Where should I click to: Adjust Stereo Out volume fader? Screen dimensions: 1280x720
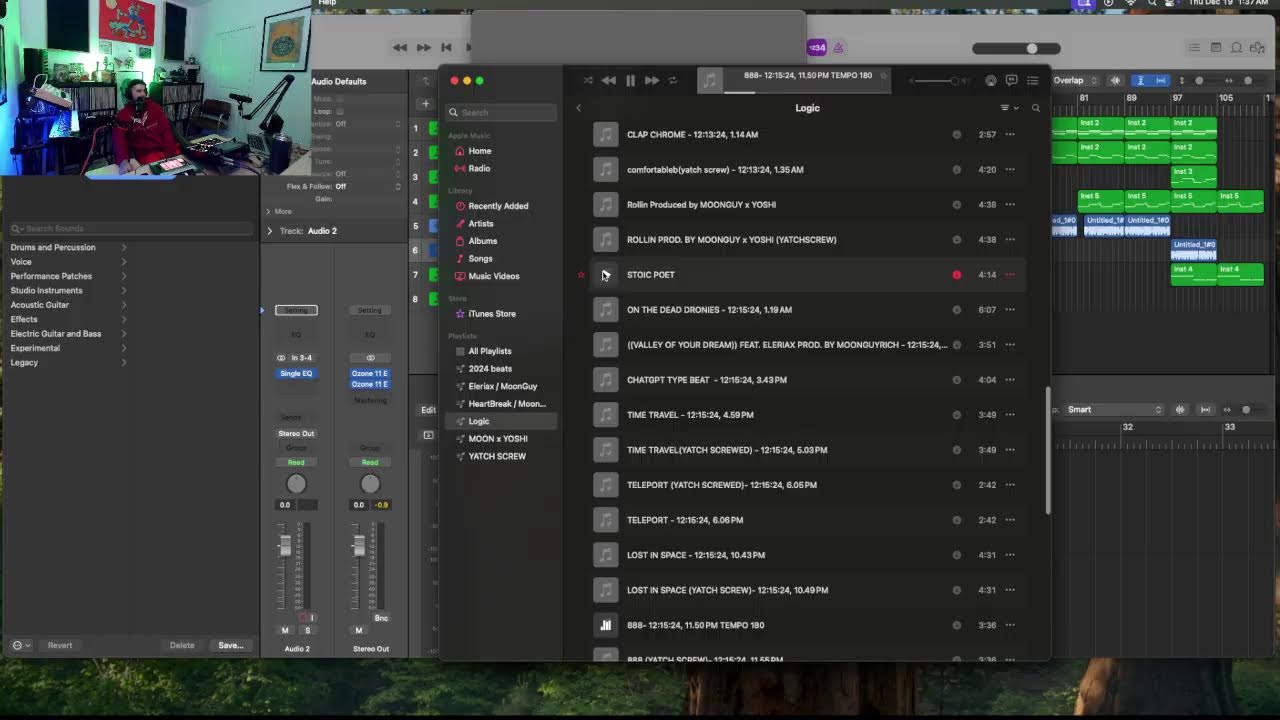359,547
